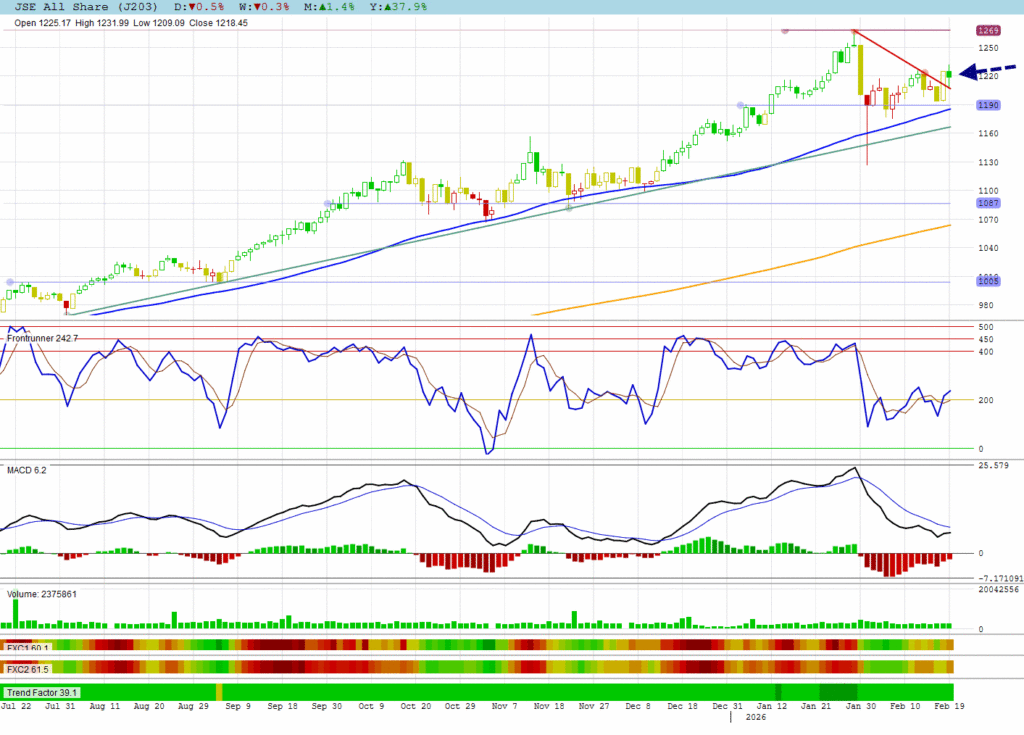
Task: Select the red descending trendline
Action: pos(900,59)
